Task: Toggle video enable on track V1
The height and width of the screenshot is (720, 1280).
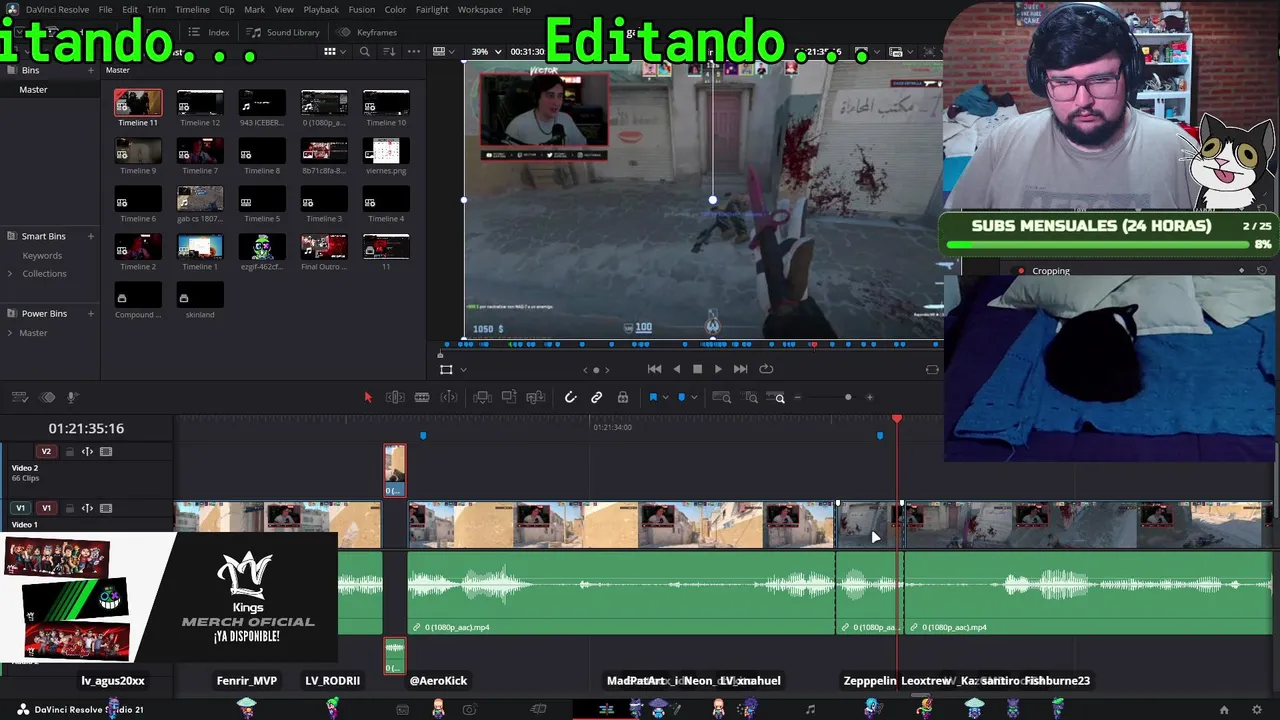Action: [x=106, y=509]
